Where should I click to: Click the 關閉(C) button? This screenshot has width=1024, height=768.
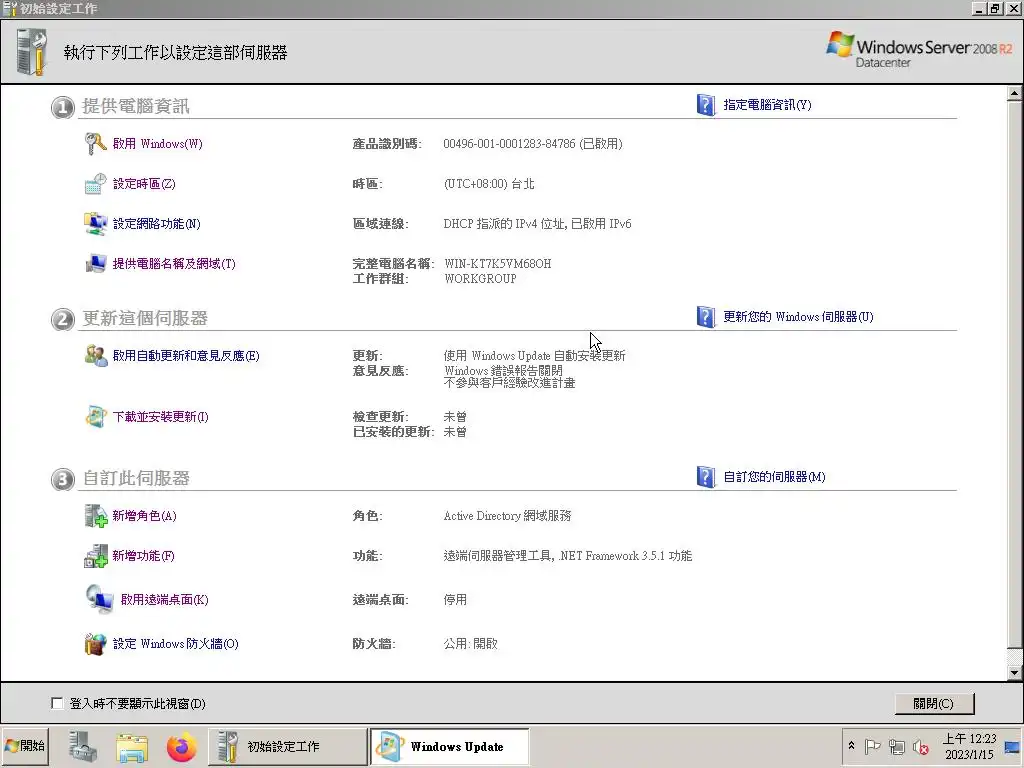[x=934, y=704]
